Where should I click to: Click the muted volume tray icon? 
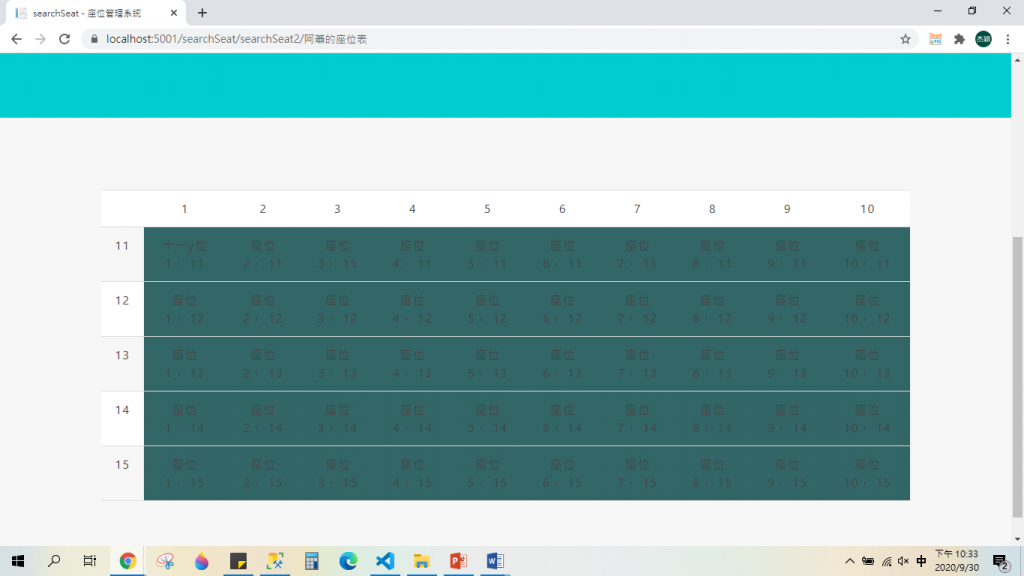click(x=903, y=561)
